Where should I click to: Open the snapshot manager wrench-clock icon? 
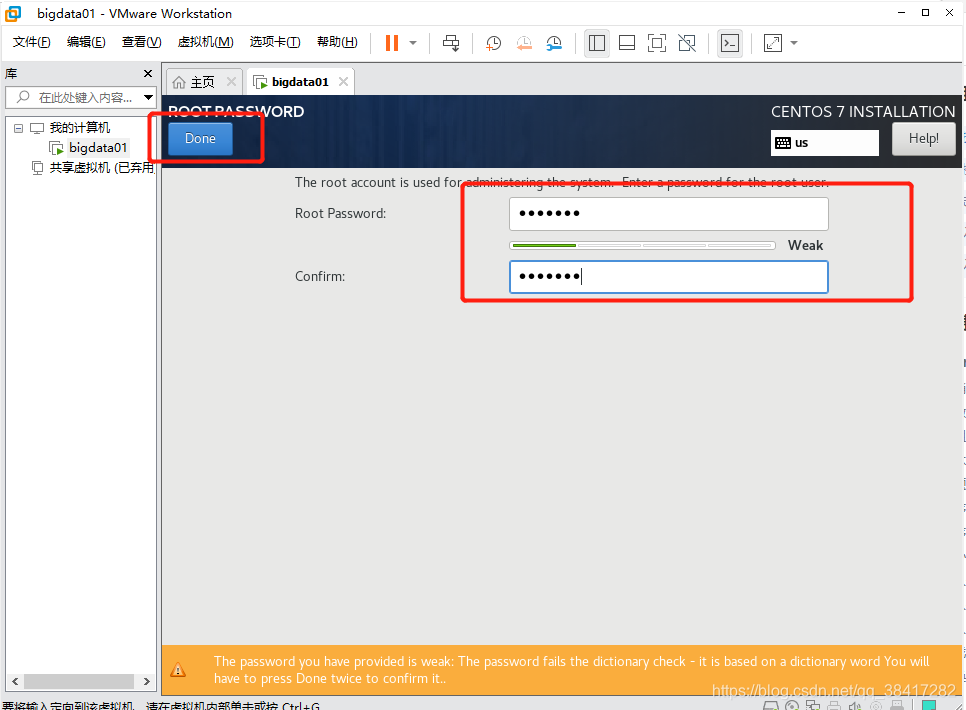point(554,43)
